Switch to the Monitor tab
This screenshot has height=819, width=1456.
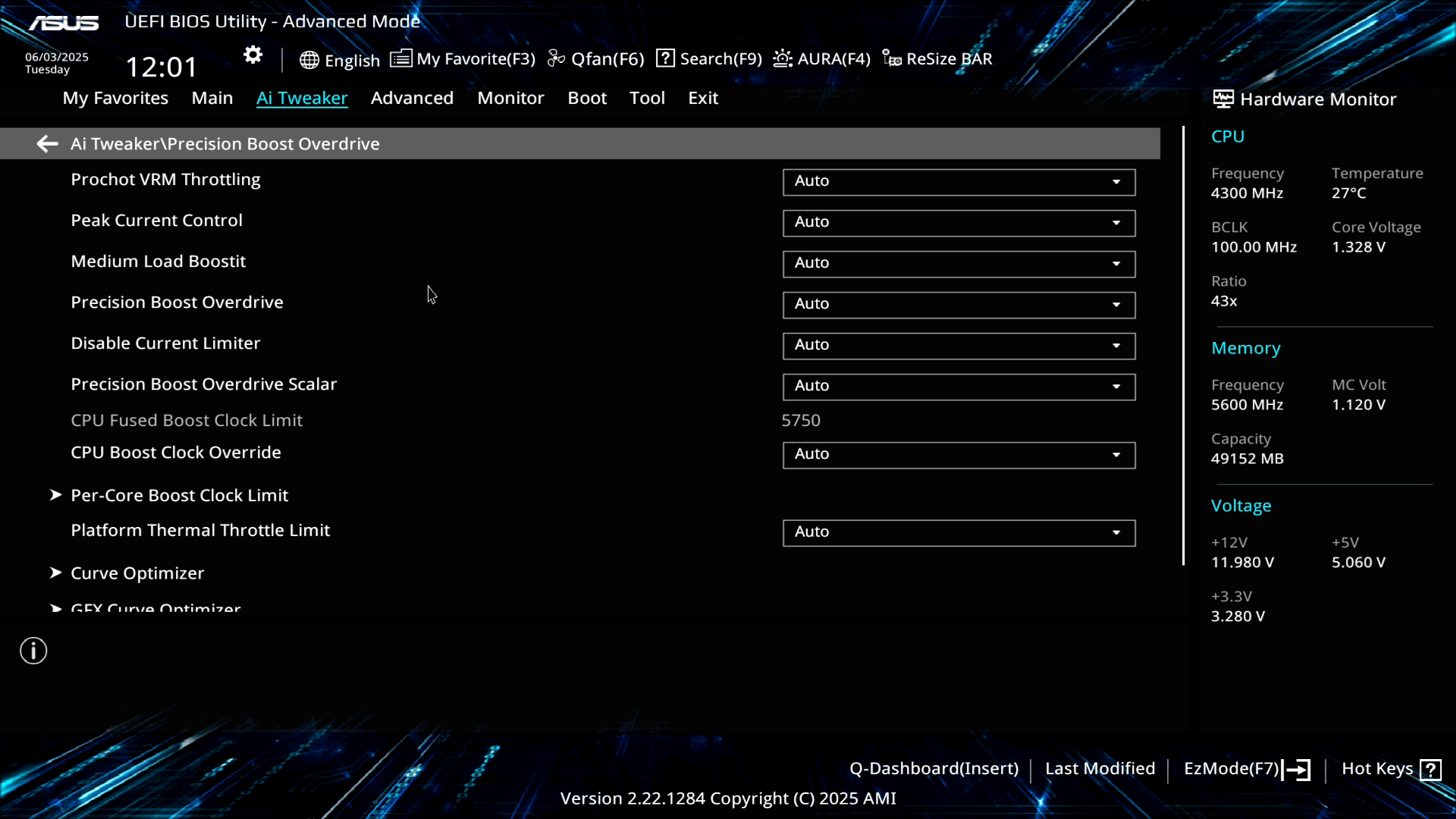(510, 98)
